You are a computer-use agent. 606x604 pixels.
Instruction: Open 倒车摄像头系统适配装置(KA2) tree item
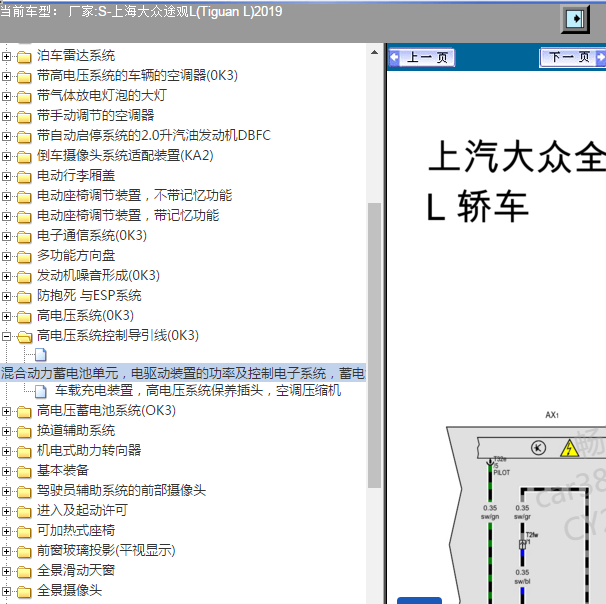125,155
